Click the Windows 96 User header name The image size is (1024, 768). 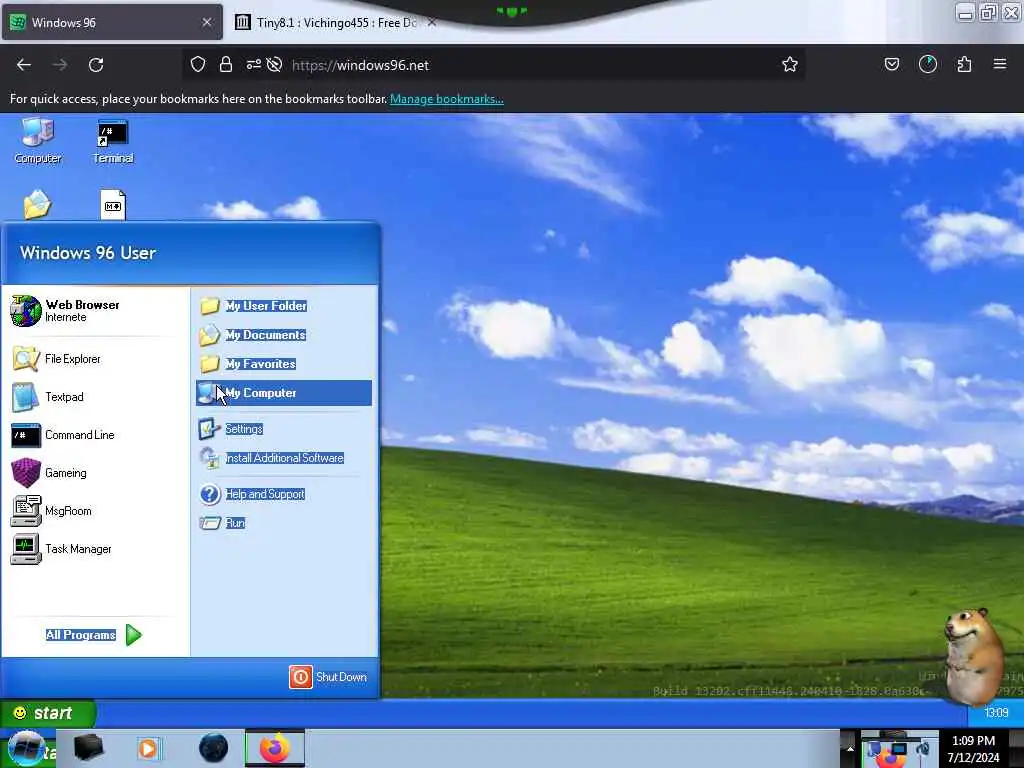[88, 253]
